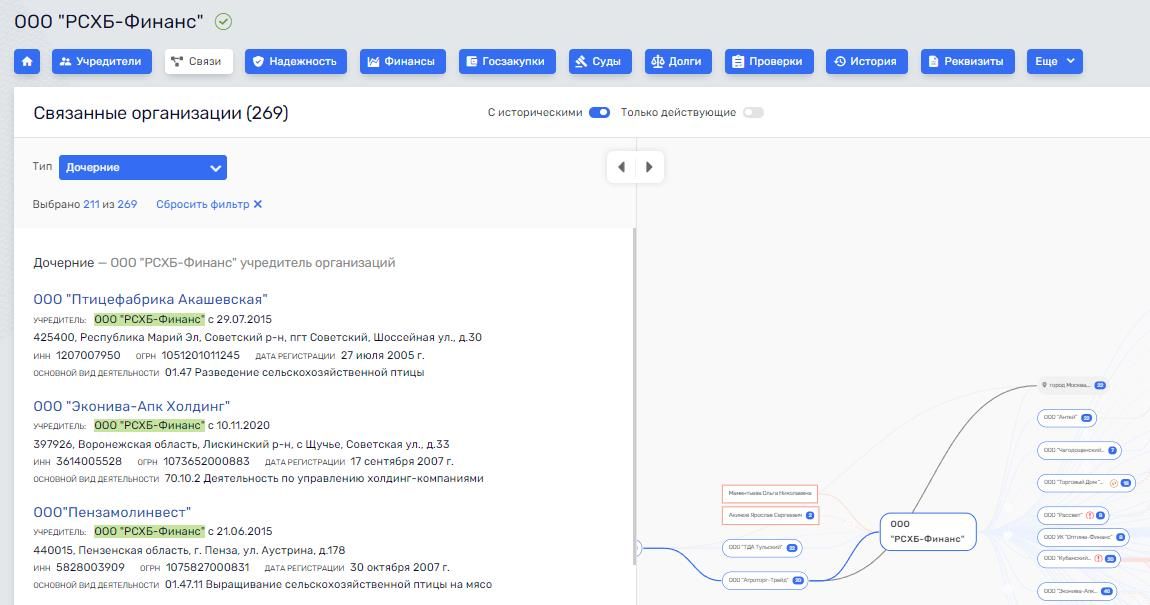The height and width of the screenshot is (605, 1150).
Task: Select the Мамонтьева Ольга Николаевна person node
Action: coord(770,494)
